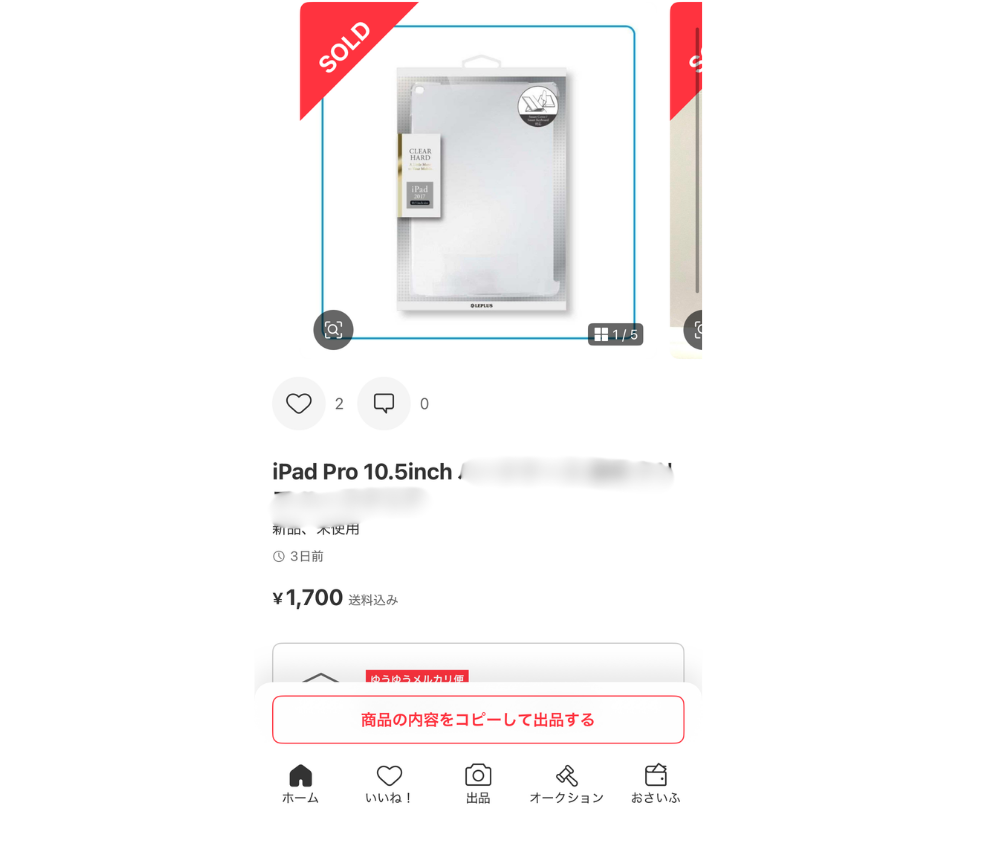Click the image search icon on first photo
1000x850 pixels.
click(x=333, y=330)
